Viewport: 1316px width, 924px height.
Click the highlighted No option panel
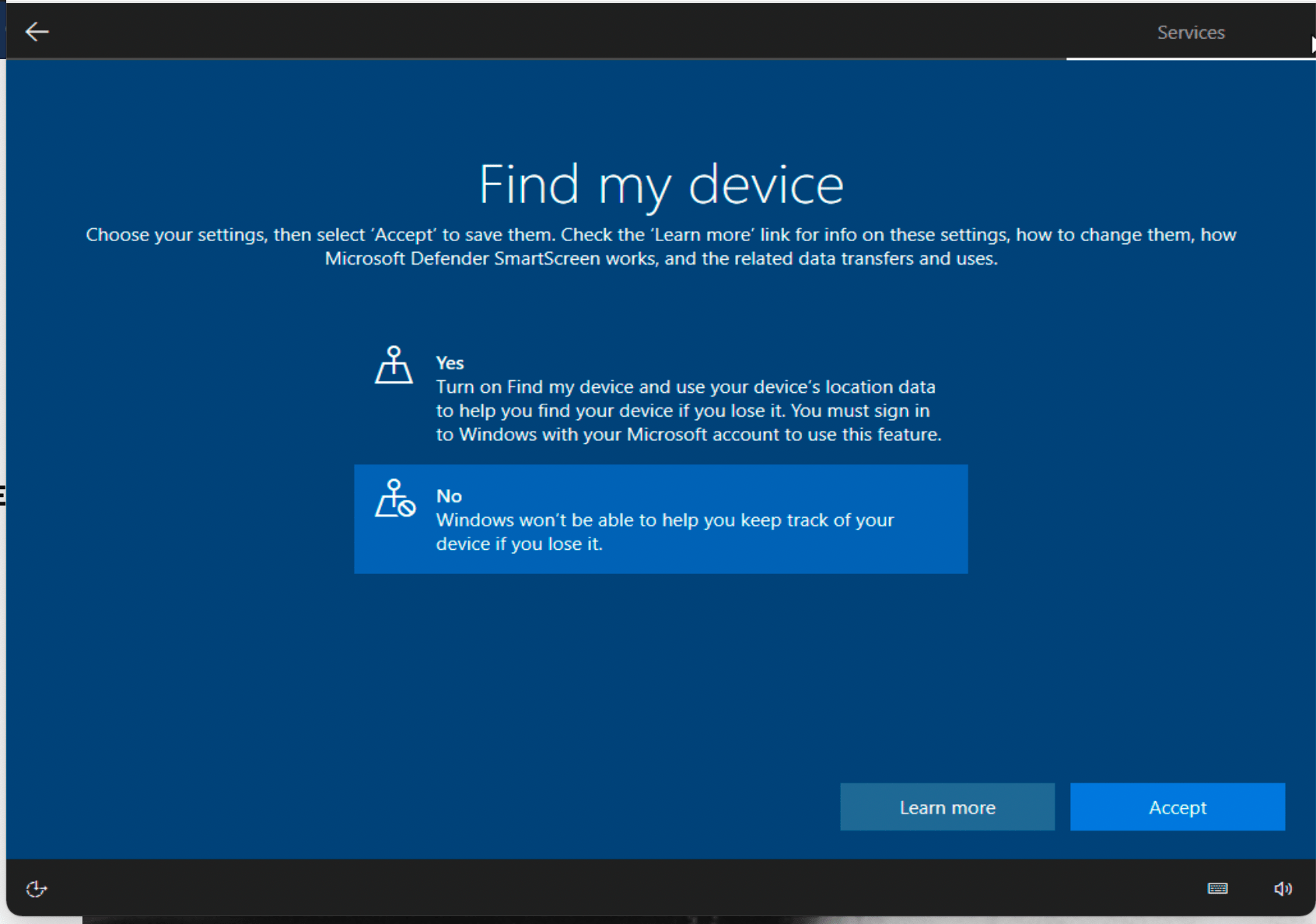click(x=661, y=519)
